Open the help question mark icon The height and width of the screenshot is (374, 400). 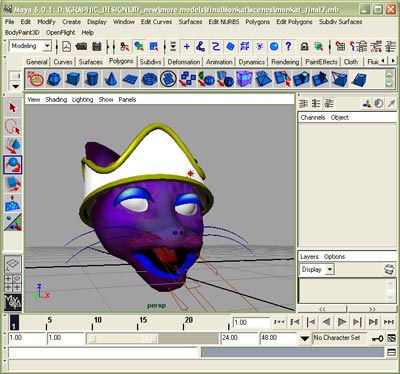(x=288, y=46)
